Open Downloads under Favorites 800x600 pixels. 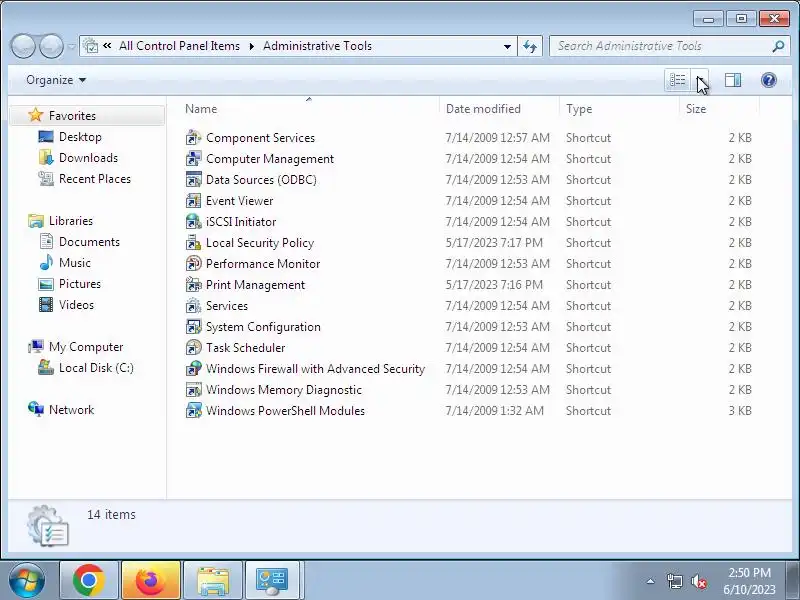(x=88, y=158)
